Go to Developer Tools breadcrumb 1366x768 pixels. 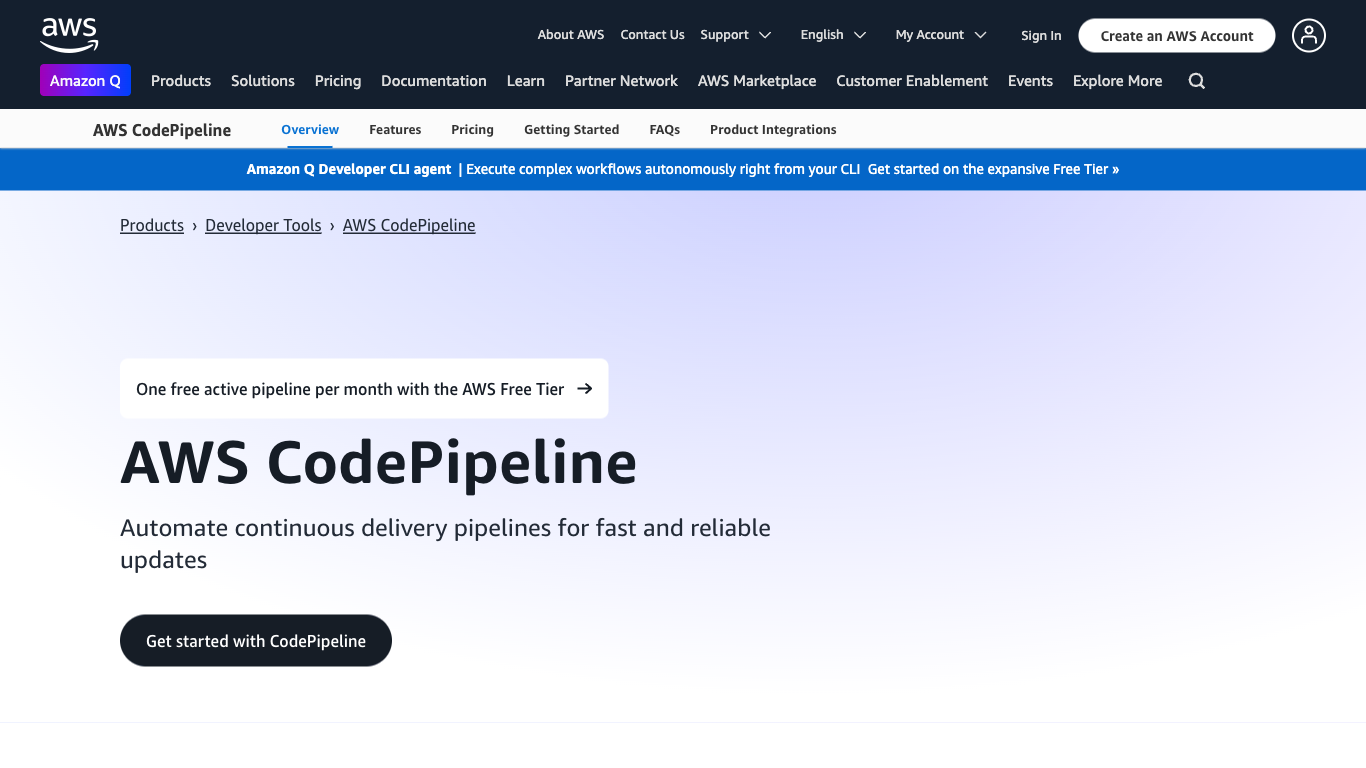coord(263,226)
